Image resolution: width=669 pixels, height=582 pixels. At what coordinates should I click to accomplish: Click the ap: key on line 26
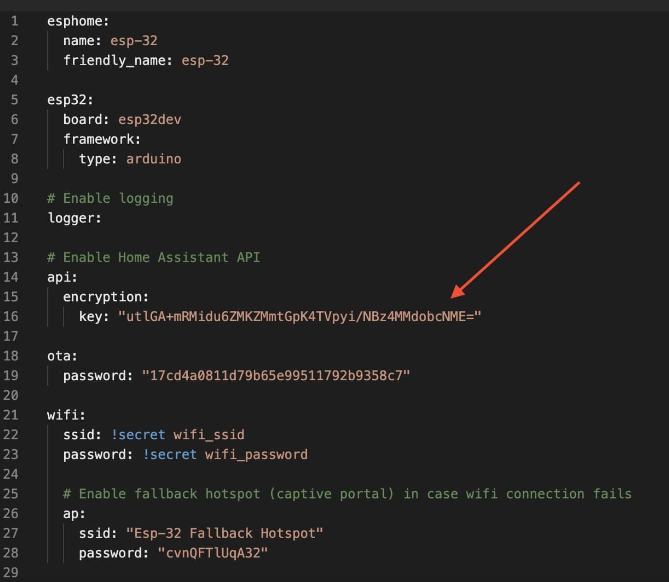click(x=74, y=514)
